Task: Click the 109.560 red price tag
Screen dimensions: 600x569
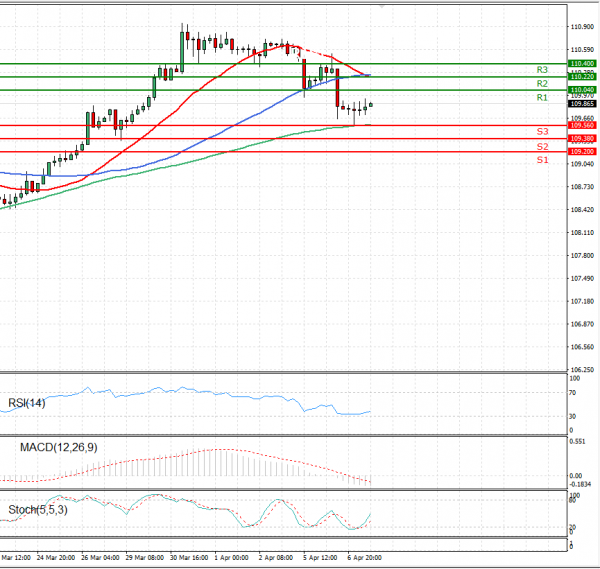Action: coord(582,125)
